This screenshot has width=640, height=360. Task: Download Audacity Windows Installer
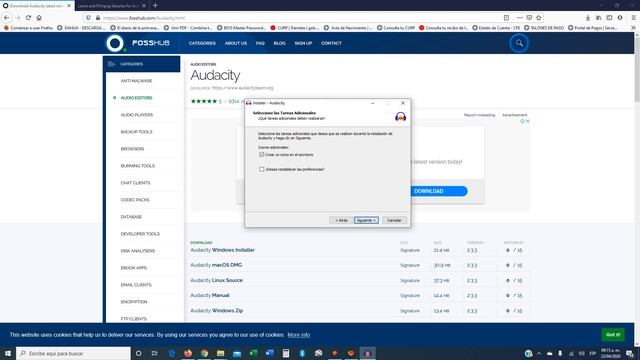click(x=222, y=250)
